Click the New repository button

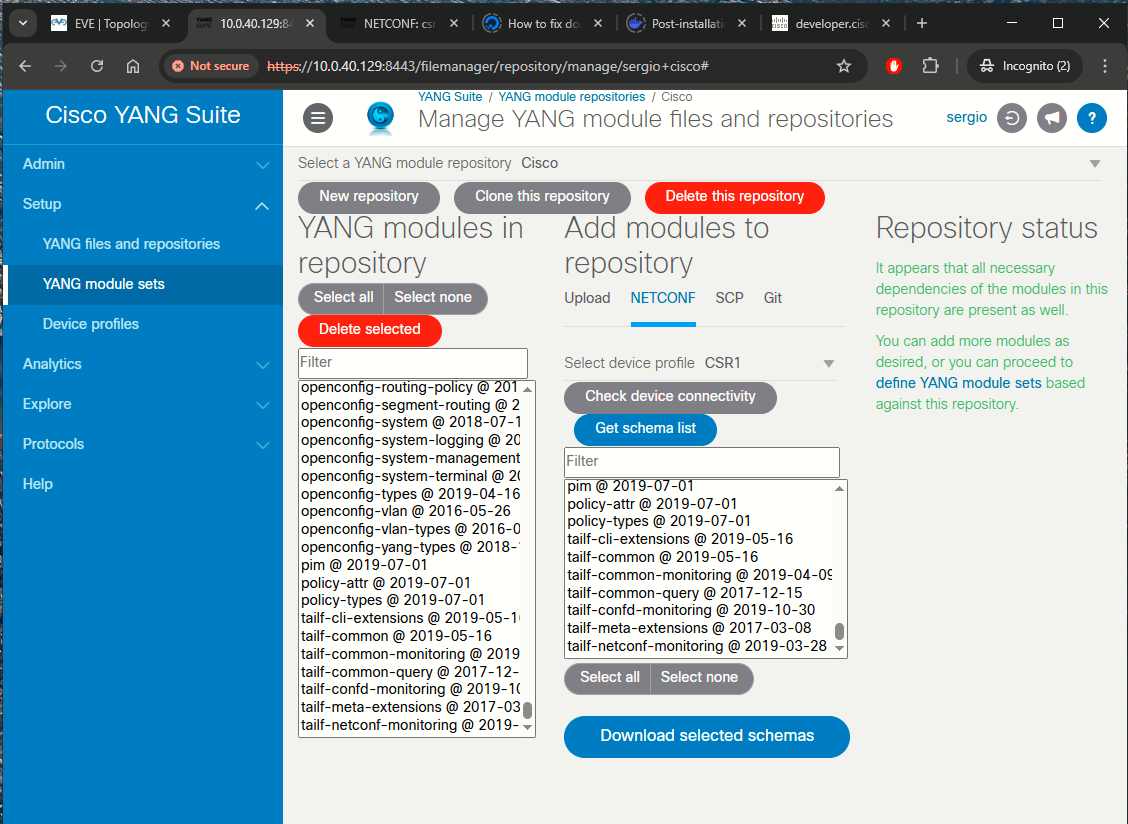click(x=368, y=196)
